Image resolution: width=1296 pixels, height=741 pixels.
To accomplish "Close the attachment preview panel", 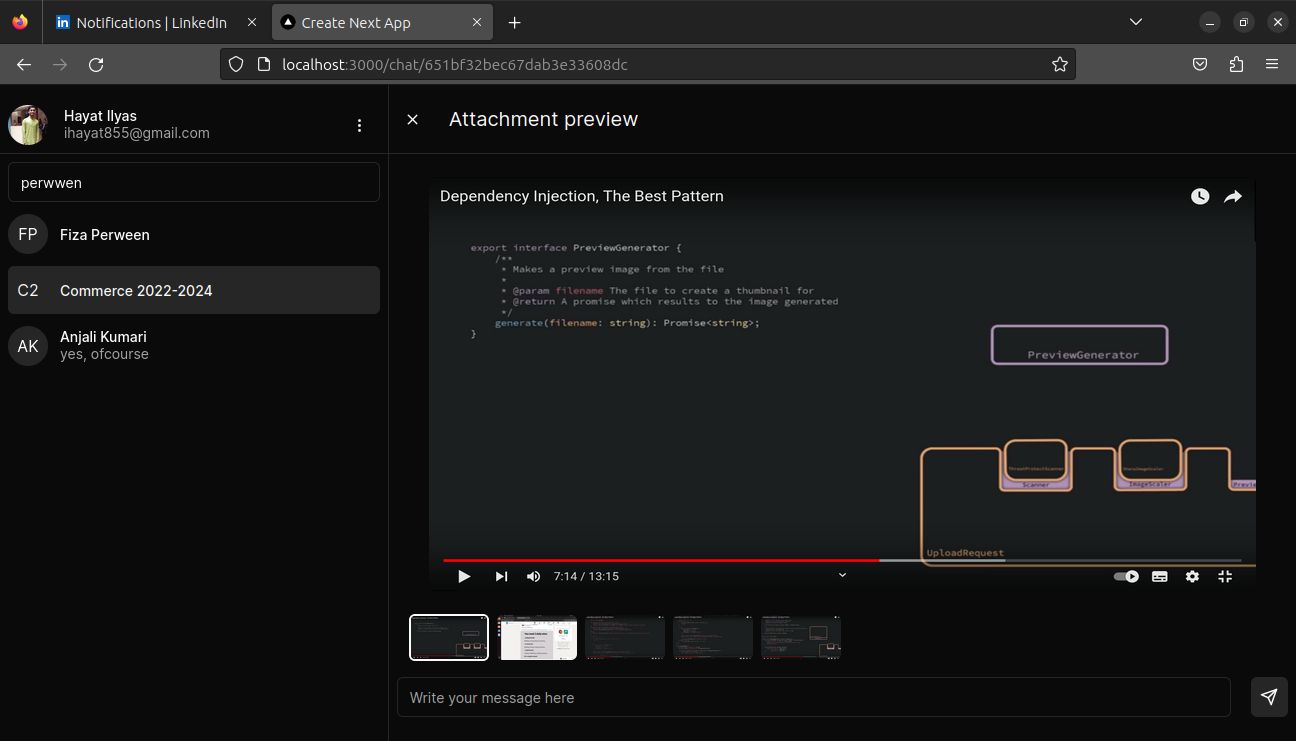I will (x=412, y=119).
